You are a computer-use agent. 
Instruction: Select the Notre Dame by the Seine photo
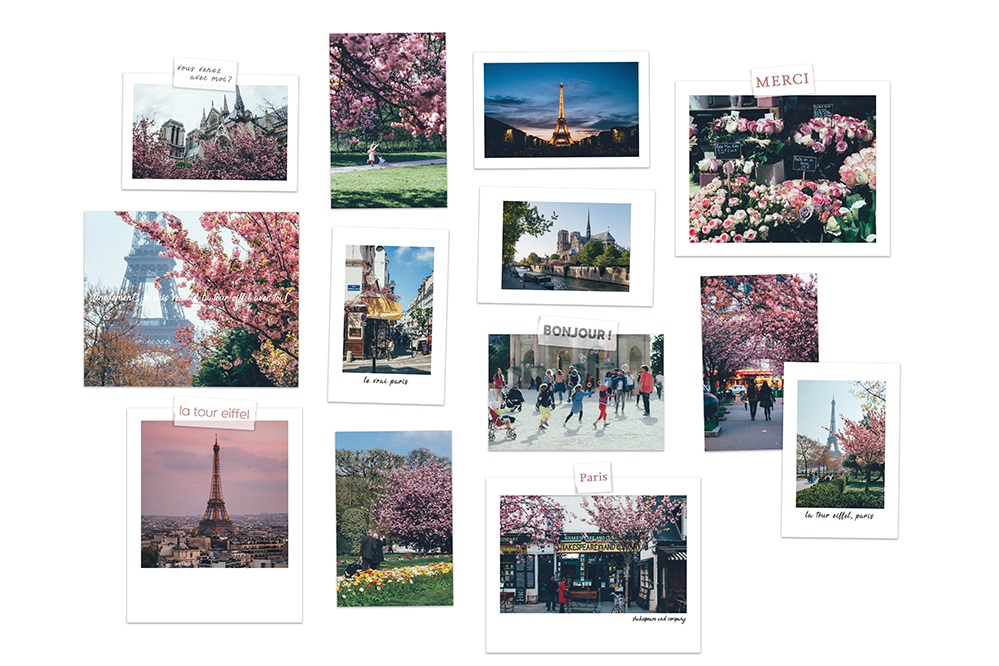(566, 245)
